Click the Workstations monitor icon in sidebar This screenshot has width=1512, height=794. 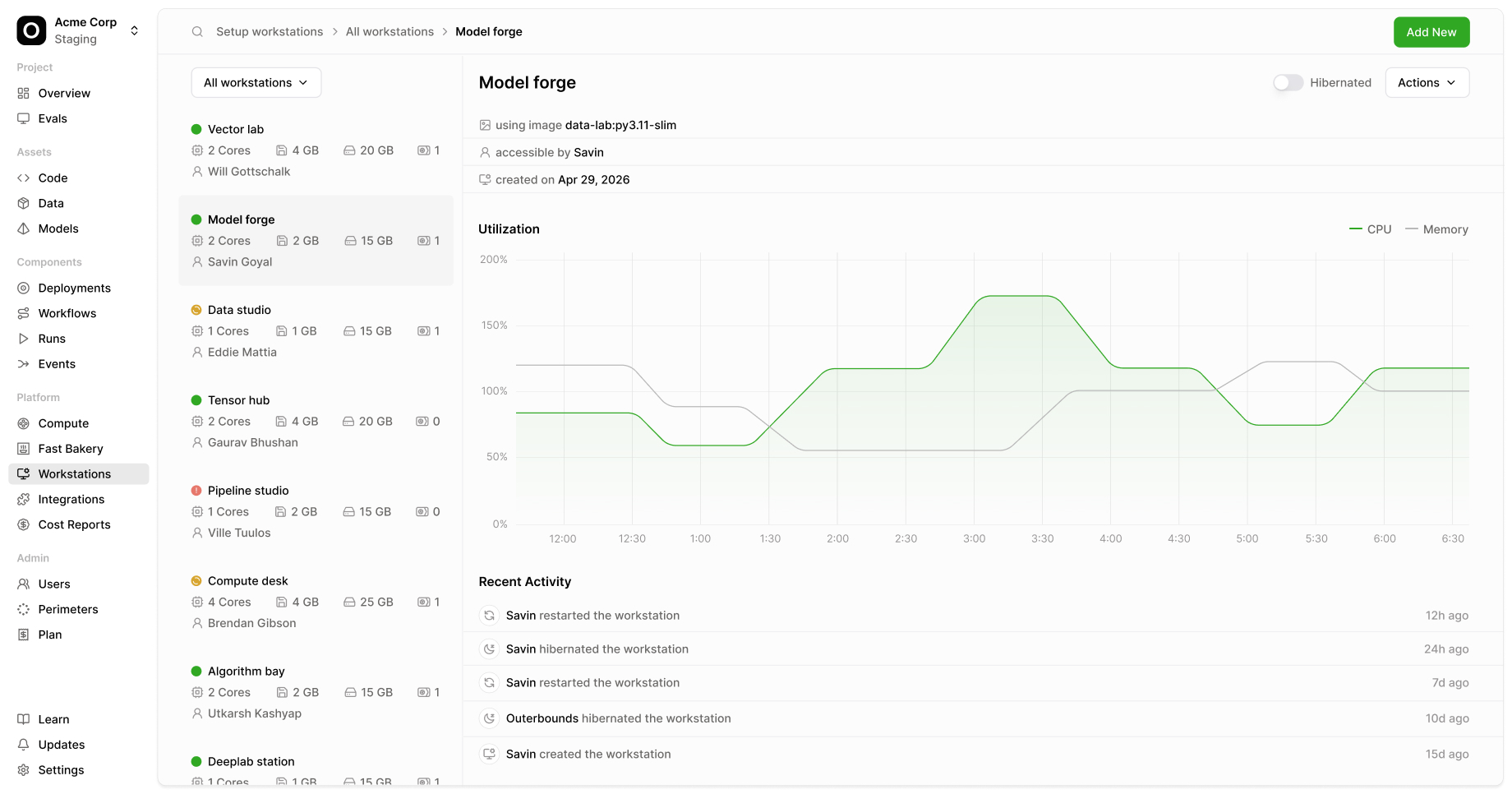(x=23, y=473)
